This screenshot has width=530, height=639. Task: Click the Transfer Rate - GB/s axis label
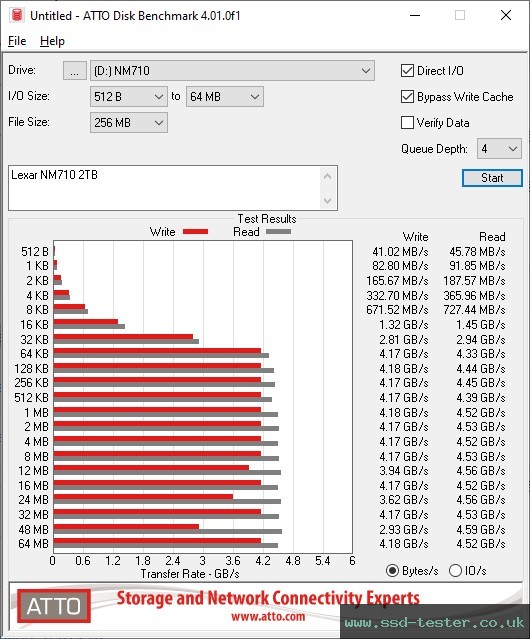[190, 574]
